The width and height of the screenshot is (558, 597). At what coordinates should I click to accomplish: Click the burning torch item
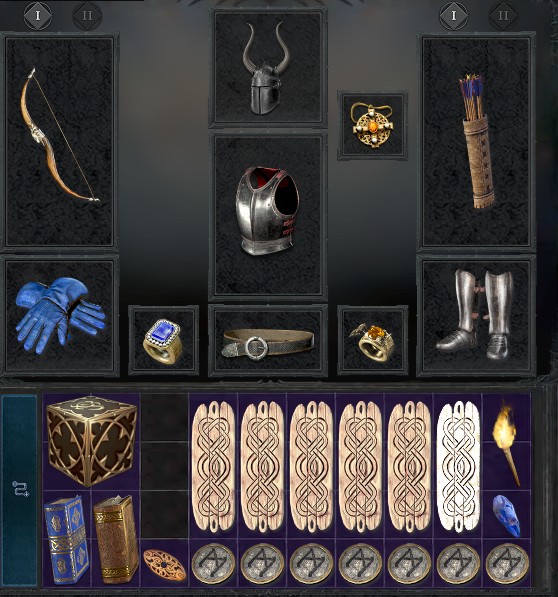tap(506, 443)
